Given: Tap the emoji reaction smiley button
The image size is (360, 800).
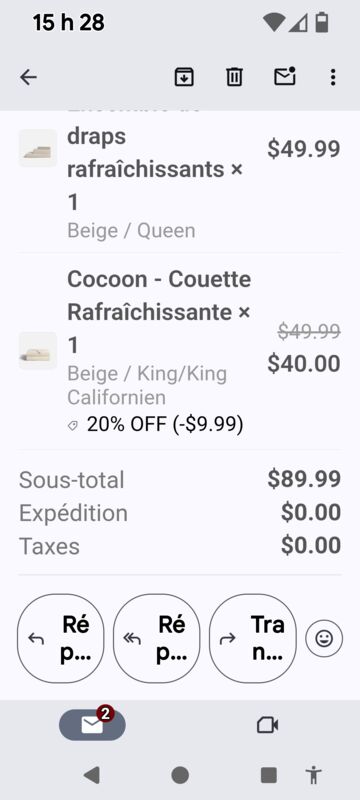Looking at the screenshot, I should tap(324, 638).
